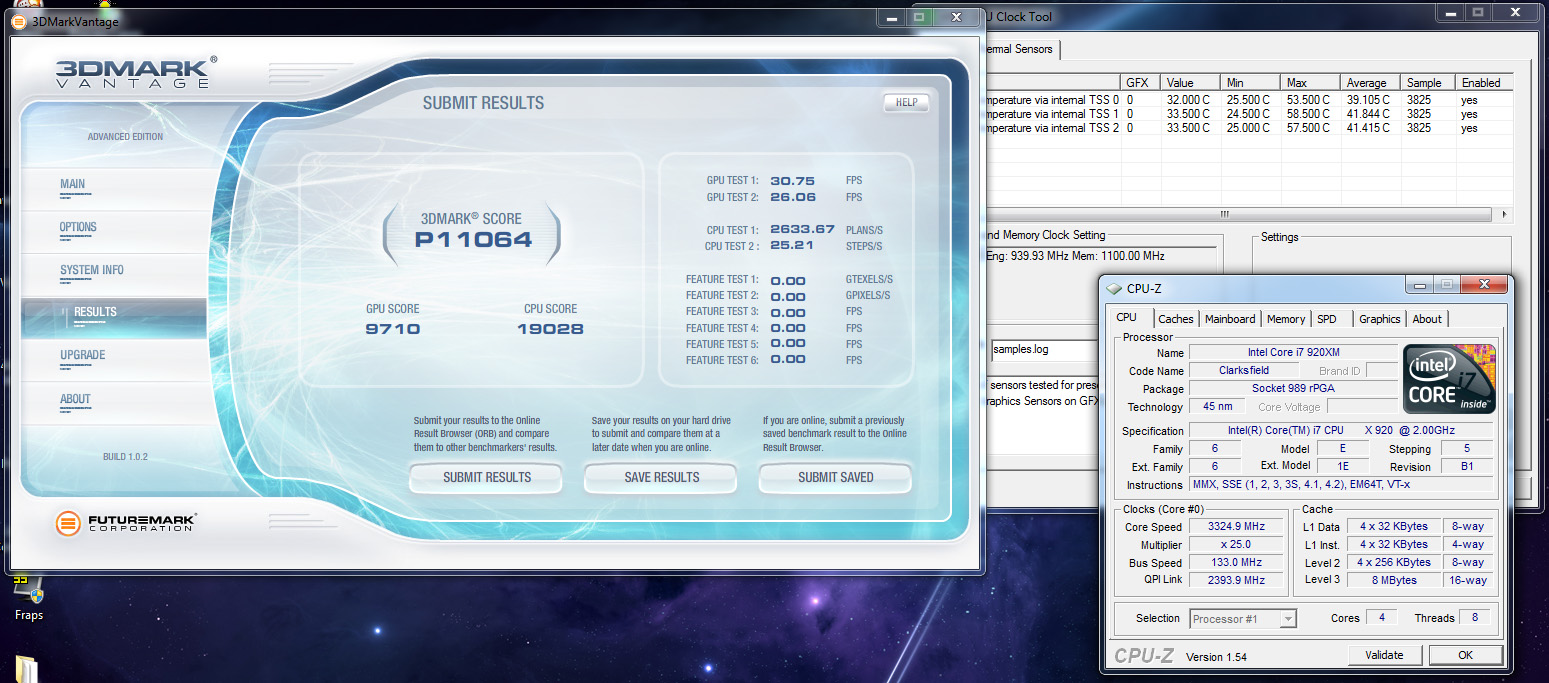Click CPU Test 1 result 2633.67
1549x683 pixels.
802,229
